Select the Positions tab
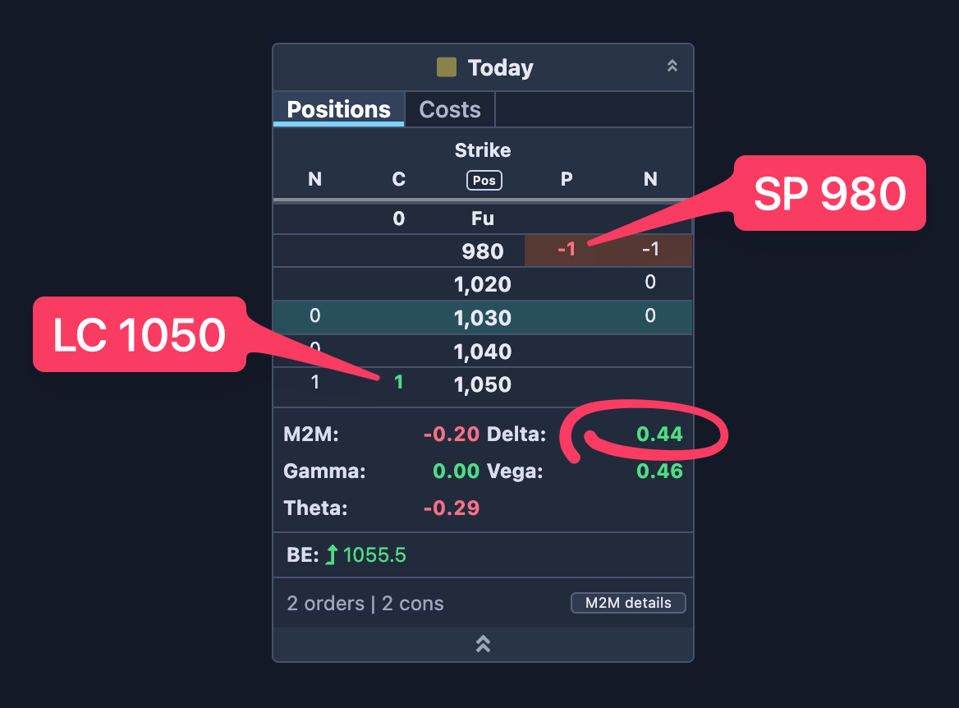 338,109
